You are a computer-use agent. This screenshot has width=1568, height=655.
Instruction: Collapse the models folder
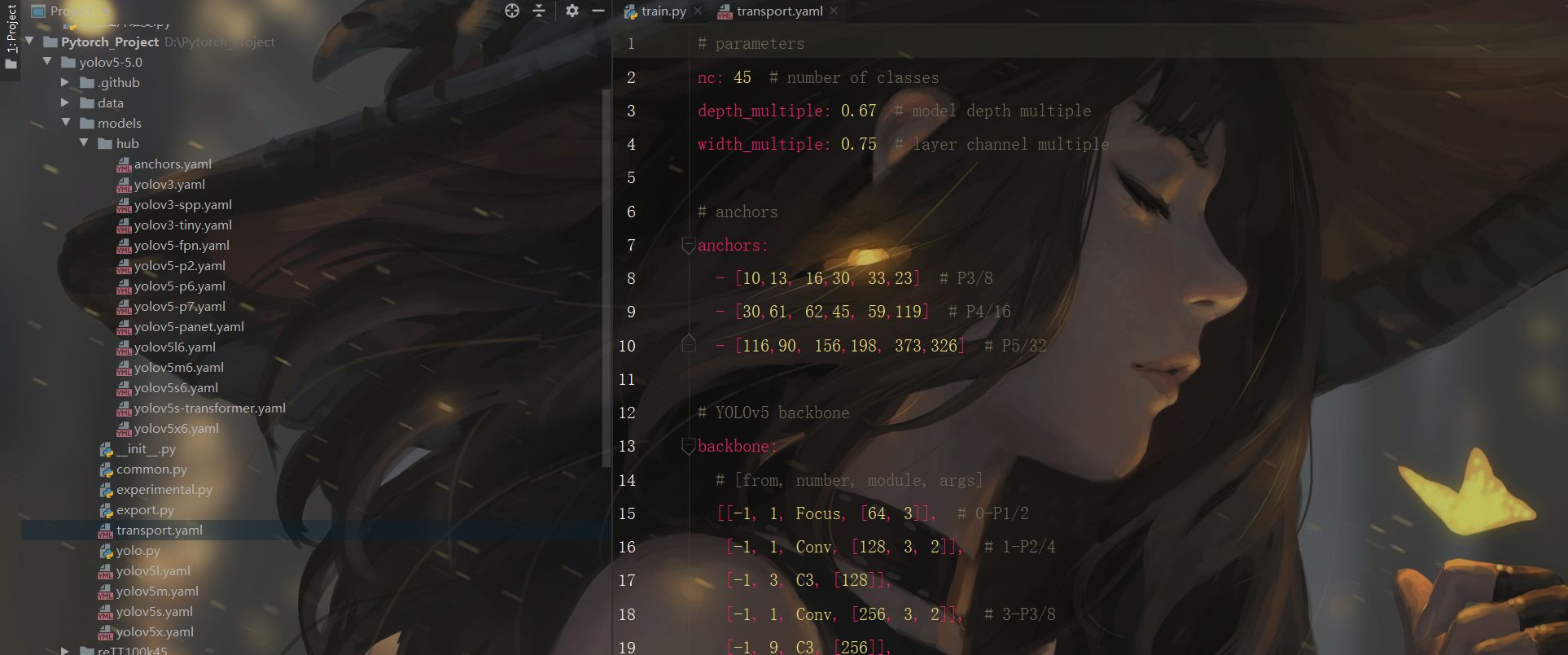pyautogui.click(x=66, y=123)
